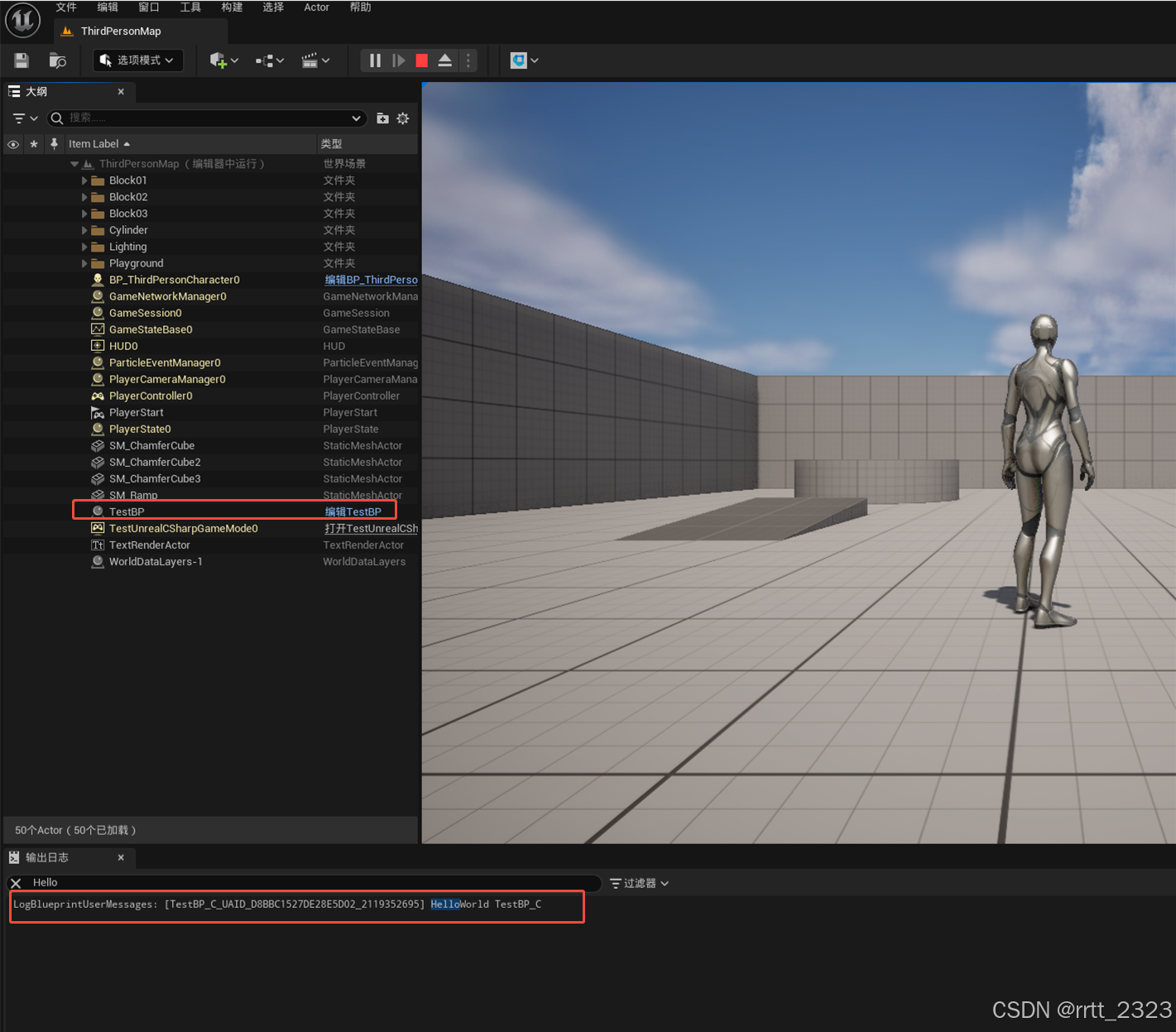This screenshot has width=1176, height=1032.
Task: Click the BP_ThirdPersonCharacter0 actor icon
Action: click(98, 280)
